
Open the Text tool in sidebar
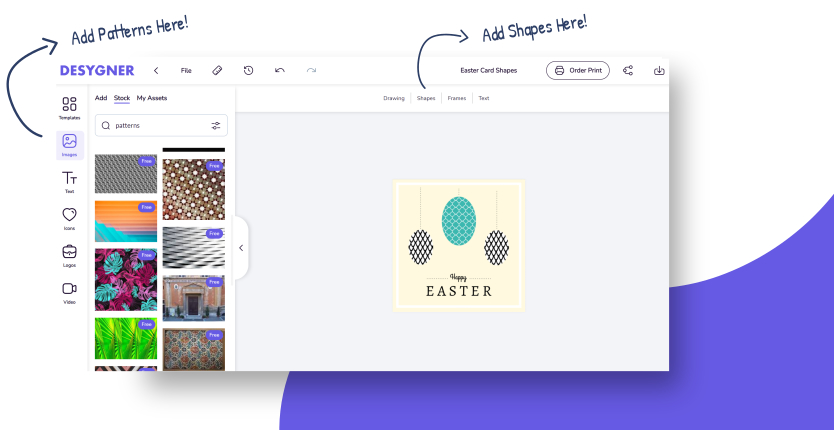pyautogui.click(x=69, y=181)
